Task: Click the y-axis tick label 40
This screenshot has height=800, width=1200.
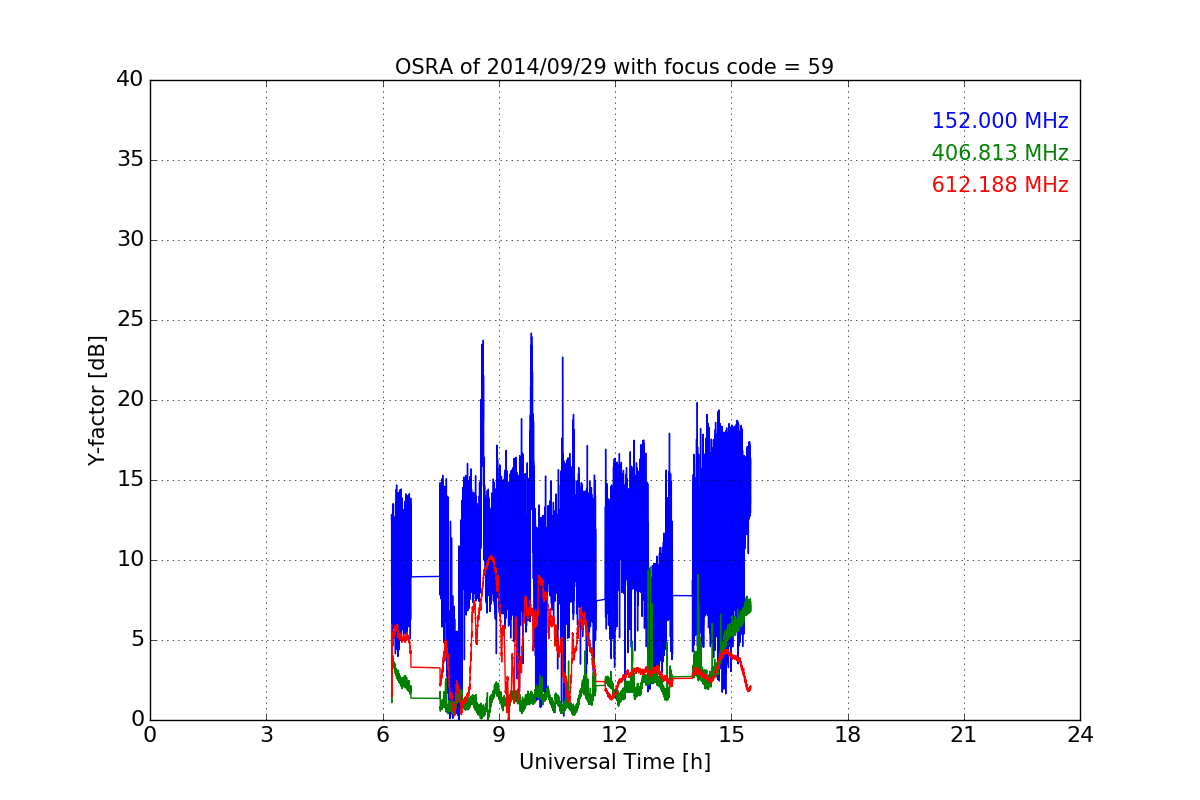Action: click(x=130, y=80)
